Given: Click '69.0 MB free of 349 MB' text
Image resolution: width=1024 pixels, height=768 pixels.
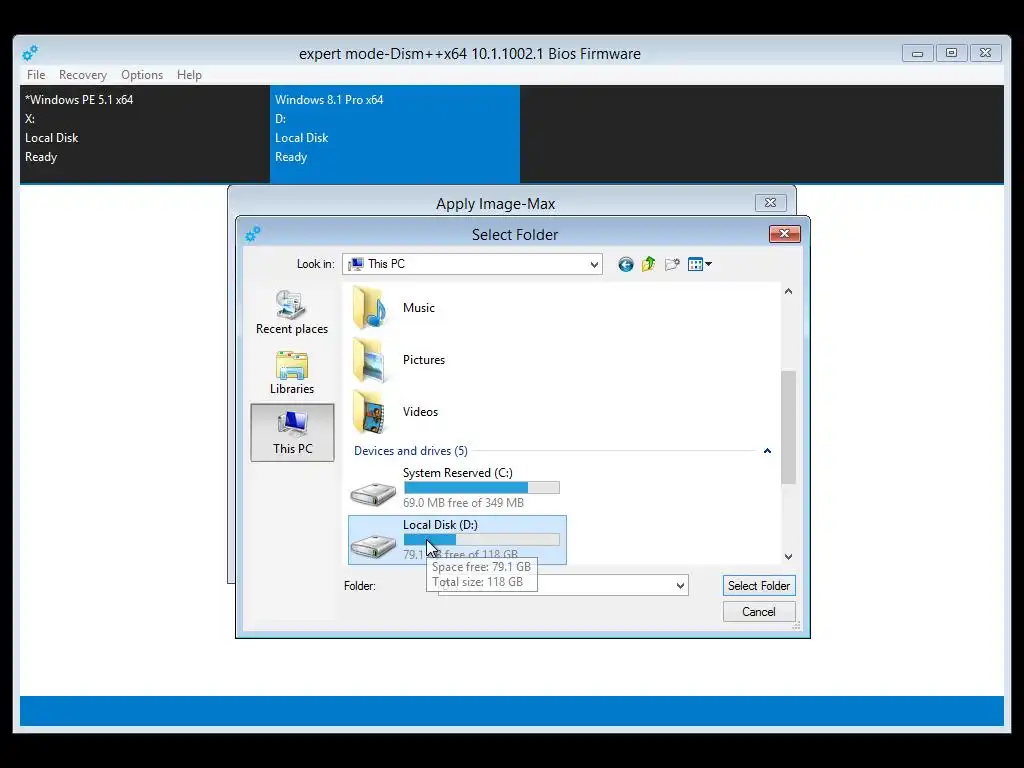Looking at the screenshot, I should 463,503.
